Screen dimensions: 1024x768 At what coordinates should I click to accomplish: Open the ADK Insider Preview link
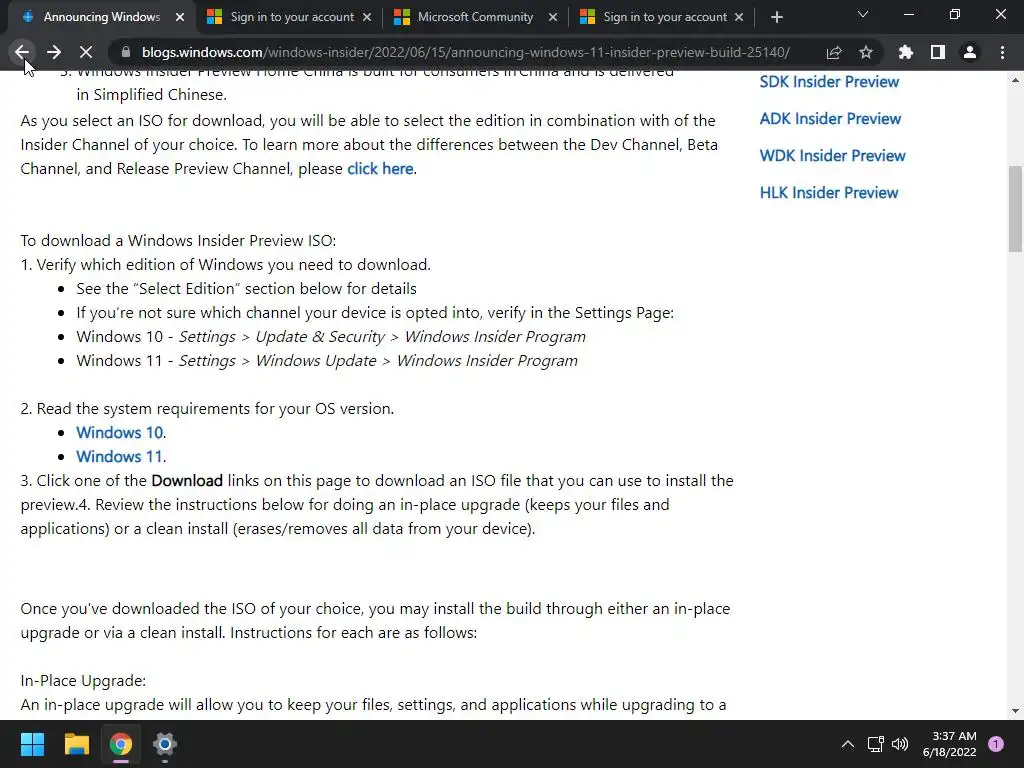point(830,119)
